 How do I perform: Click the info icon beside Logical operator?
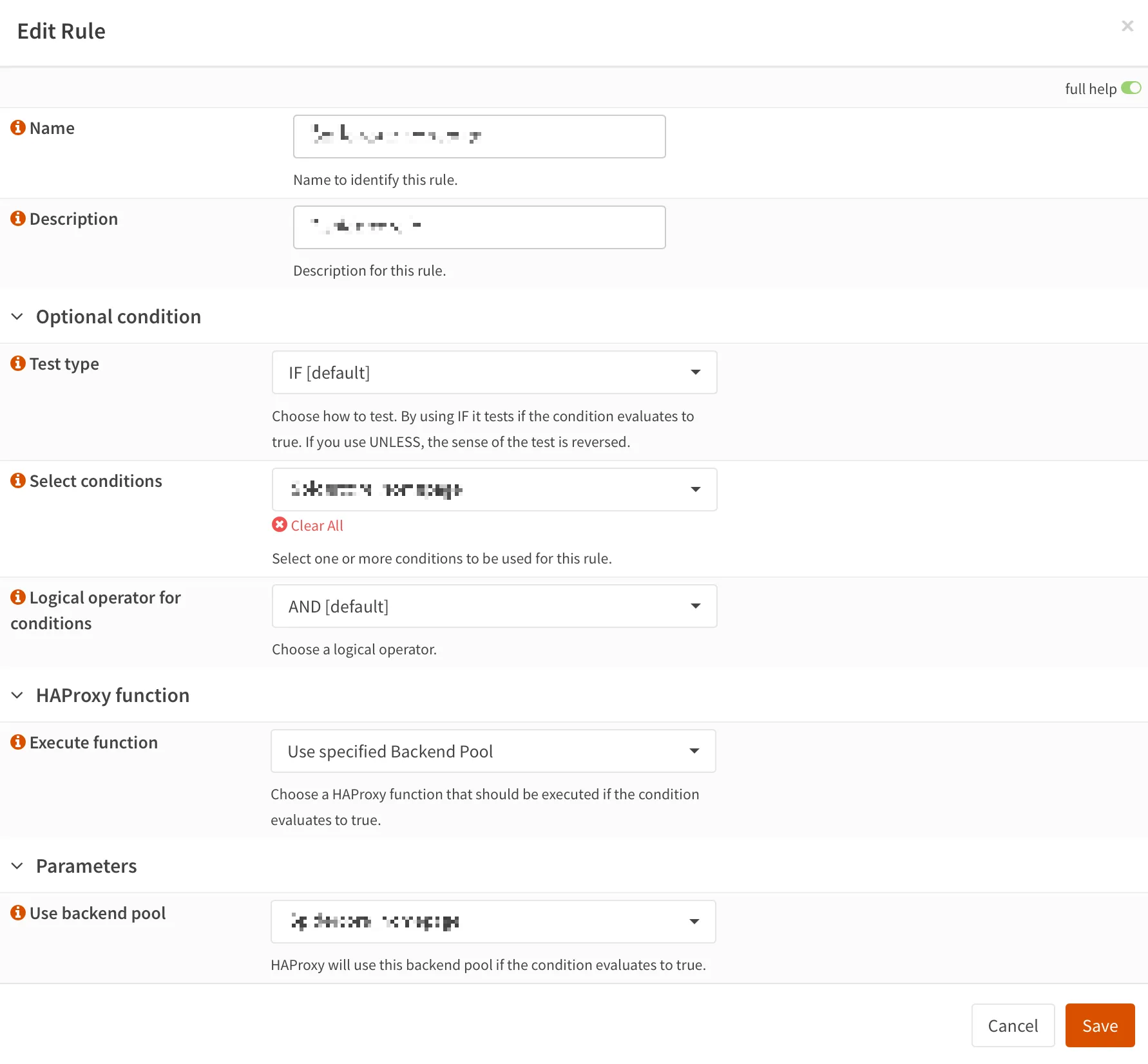click(x=18, y=597)
